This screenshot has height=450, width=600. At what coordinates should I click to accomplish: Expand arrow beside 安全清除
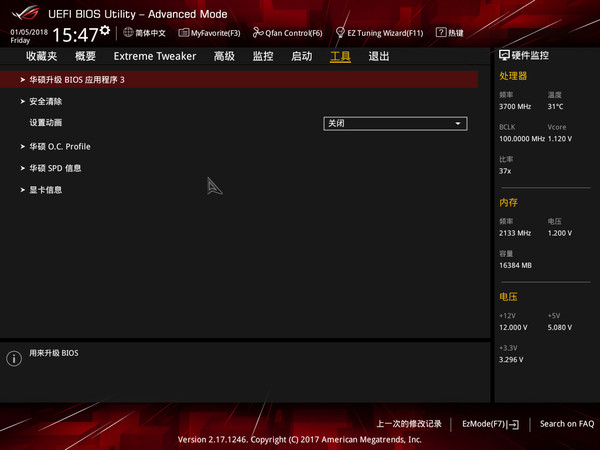(23, 101)
